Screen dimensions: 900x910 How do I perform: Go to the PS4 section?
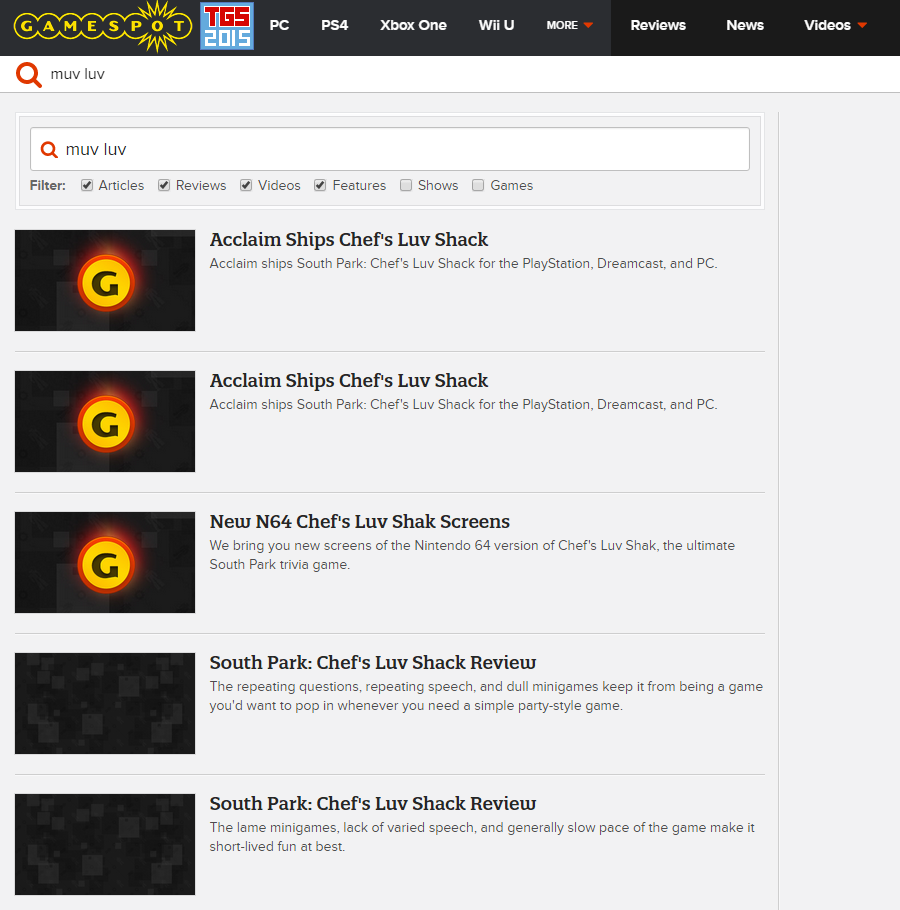coord(334,26)
